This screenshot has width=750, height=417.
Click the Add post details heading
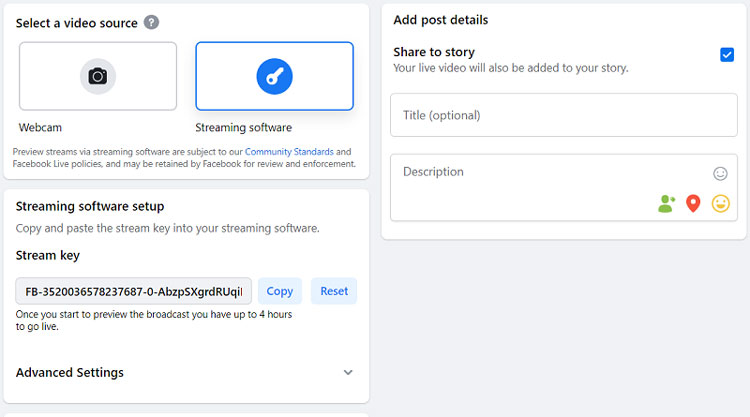(x=441, y=20)
